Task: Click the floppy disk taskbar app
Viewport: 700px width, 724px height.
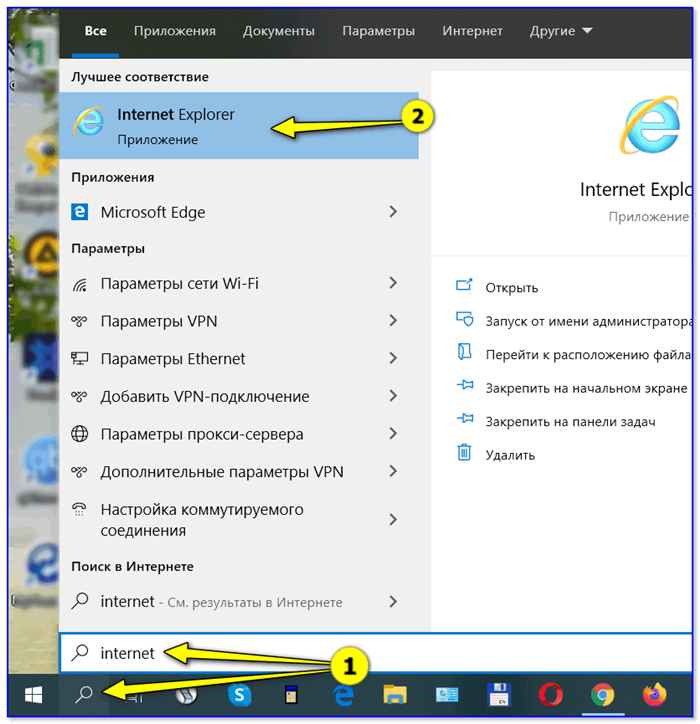Action: 499,694
